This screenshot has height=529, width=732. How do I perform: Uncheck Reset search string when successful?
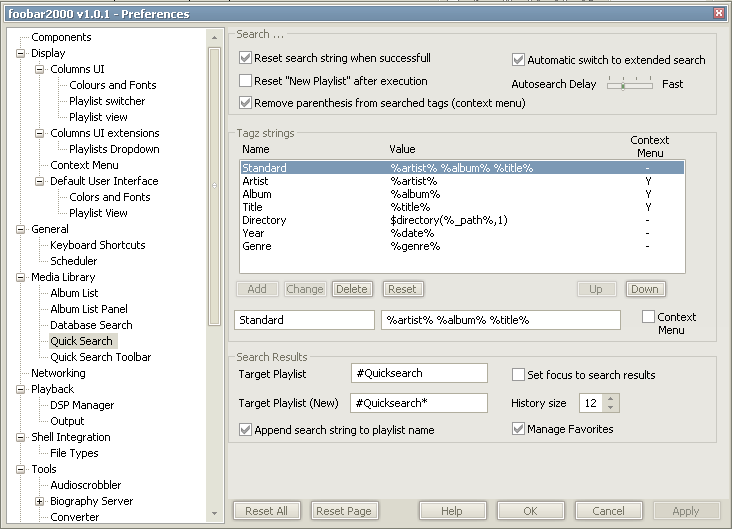click(x=246, y=59)
